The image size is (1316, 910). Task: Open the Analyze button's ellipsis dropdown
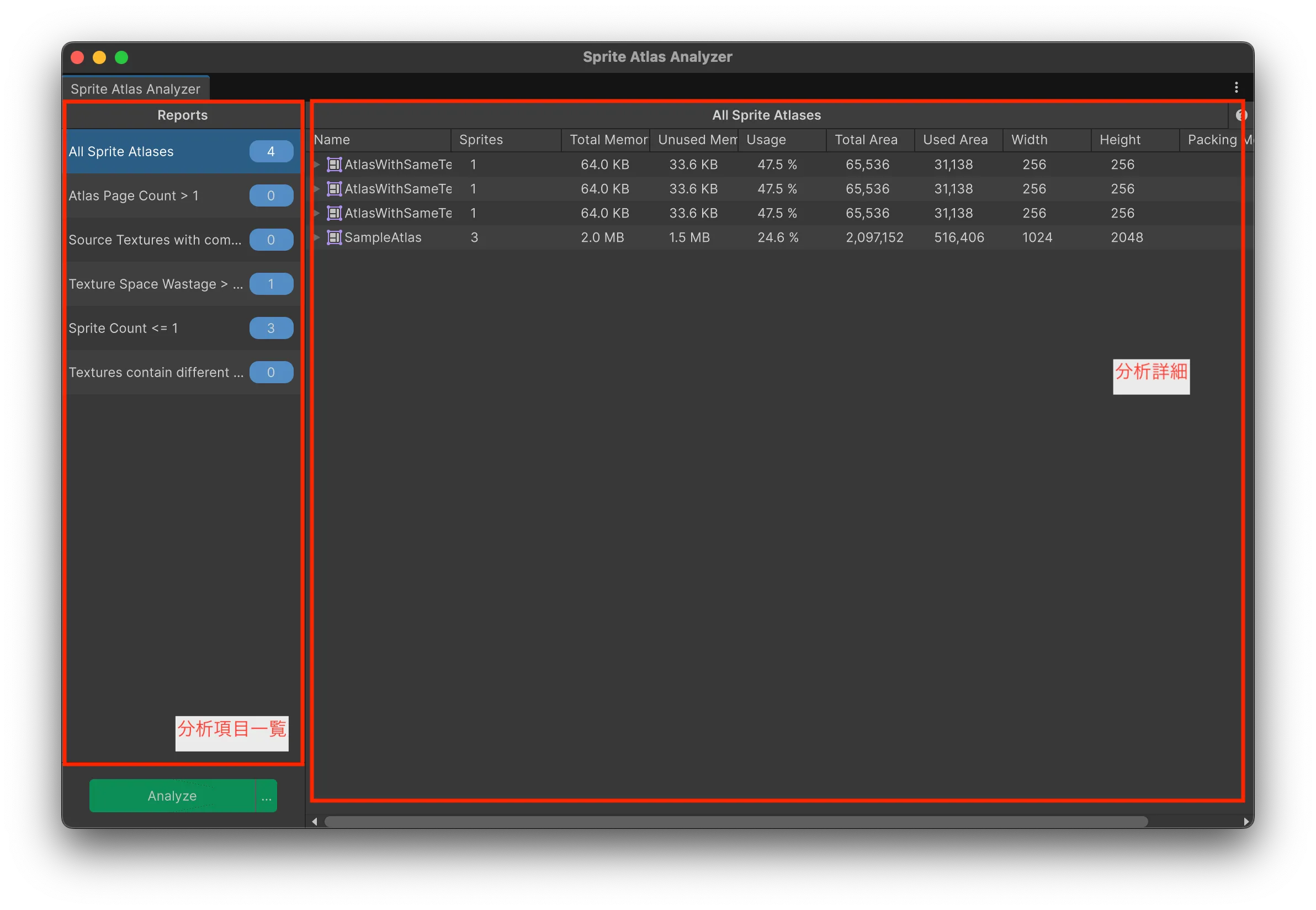tap(266, 796)
